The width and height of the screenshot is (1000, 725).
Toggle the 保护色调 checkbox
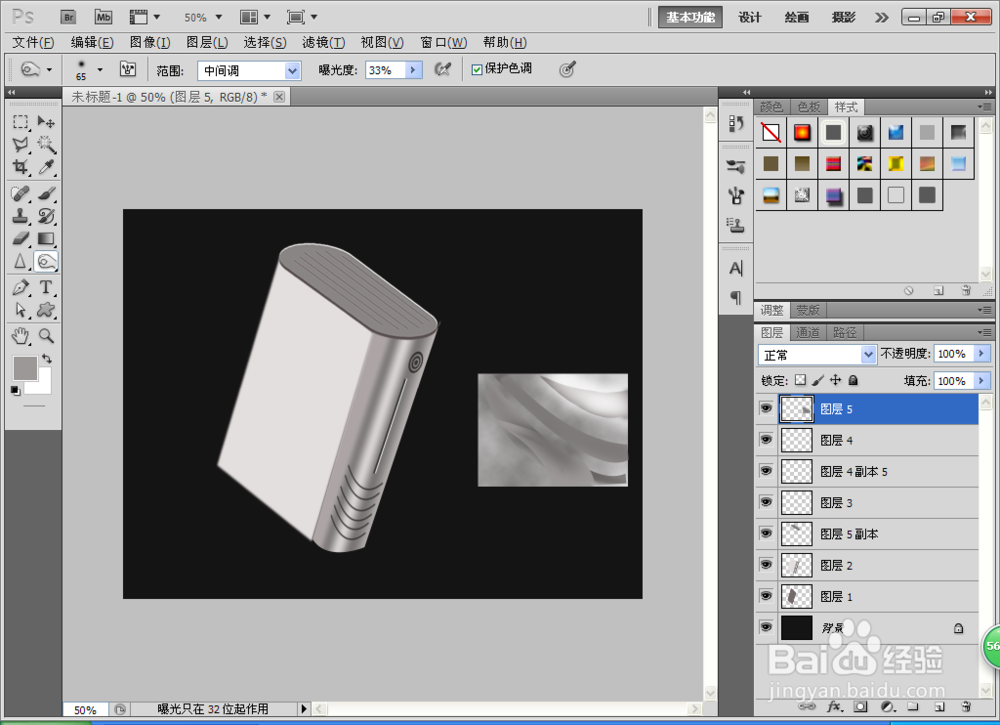476,69
